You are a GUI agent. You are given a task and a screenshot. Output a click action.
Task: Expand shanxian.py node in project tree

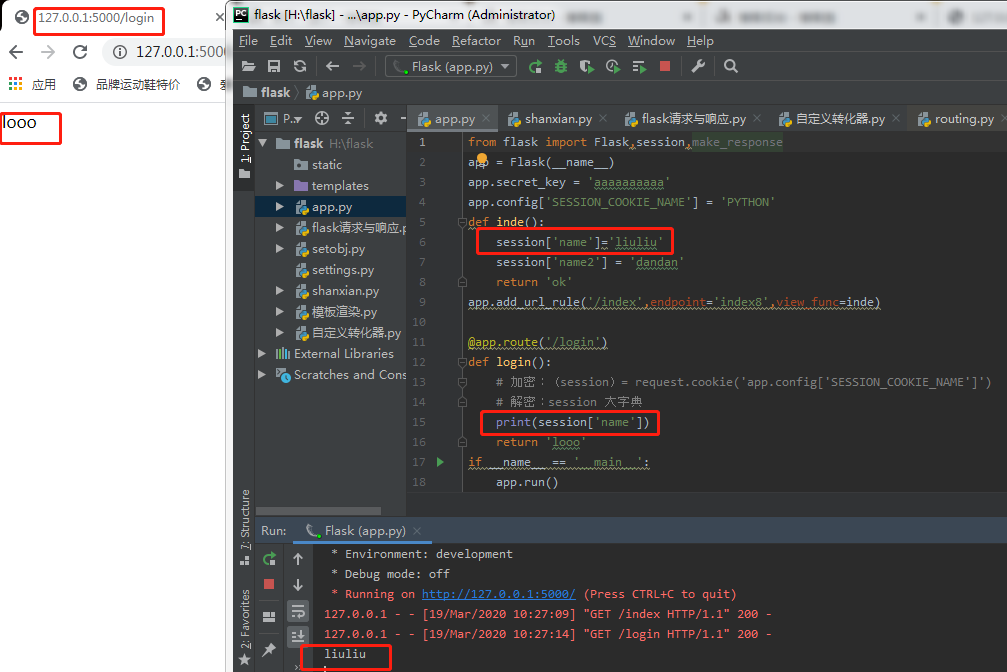coord(280,290)
